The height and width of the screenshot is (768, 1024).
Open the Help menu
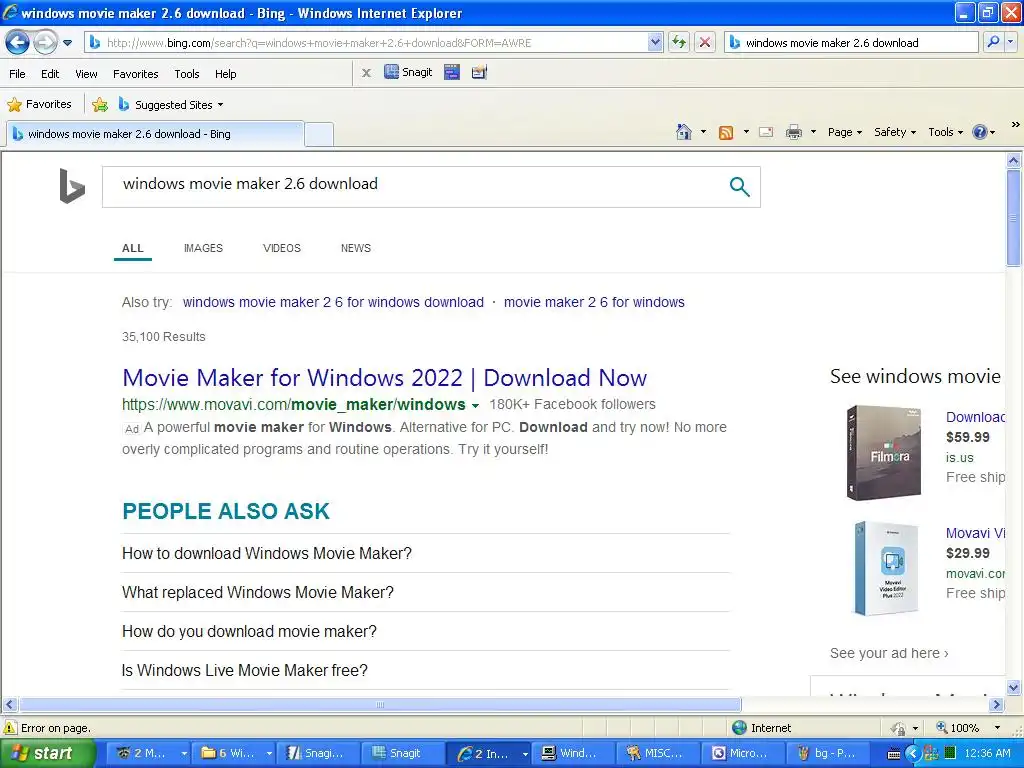pyautogui.click(x=225, y=74)
